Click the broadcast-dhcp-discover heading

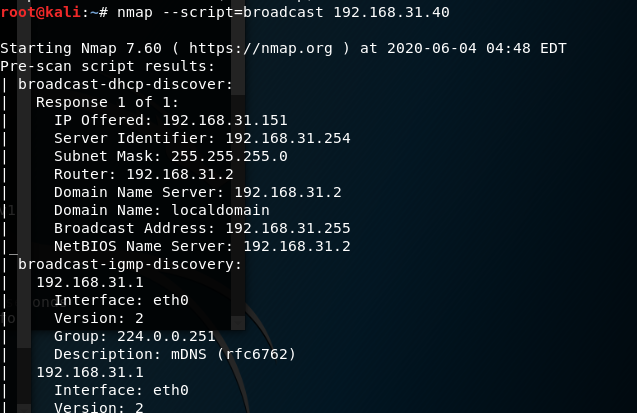124,84
